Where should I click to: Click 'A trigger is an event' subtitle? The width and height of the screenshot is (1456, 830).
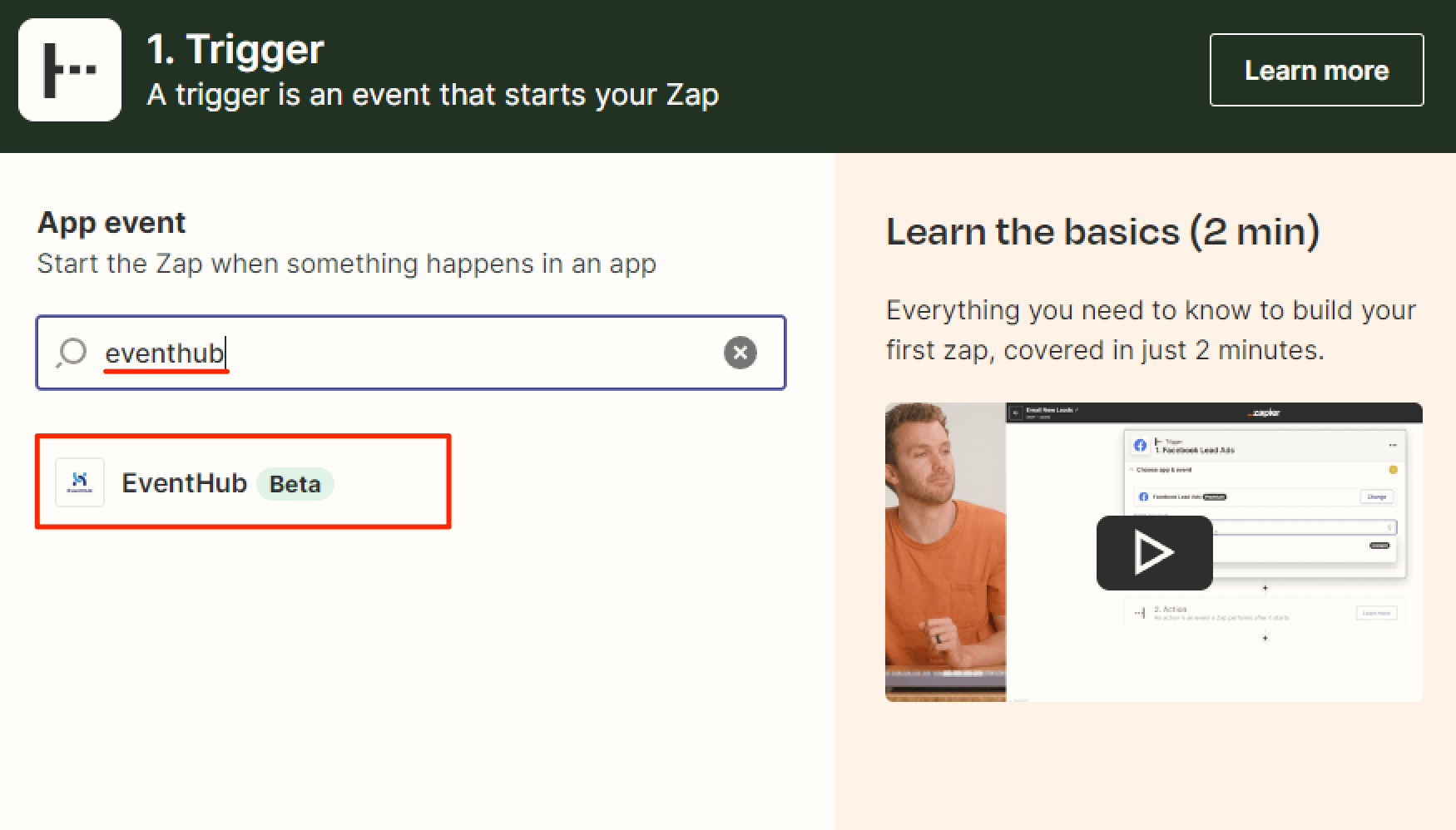click(433, 95)
